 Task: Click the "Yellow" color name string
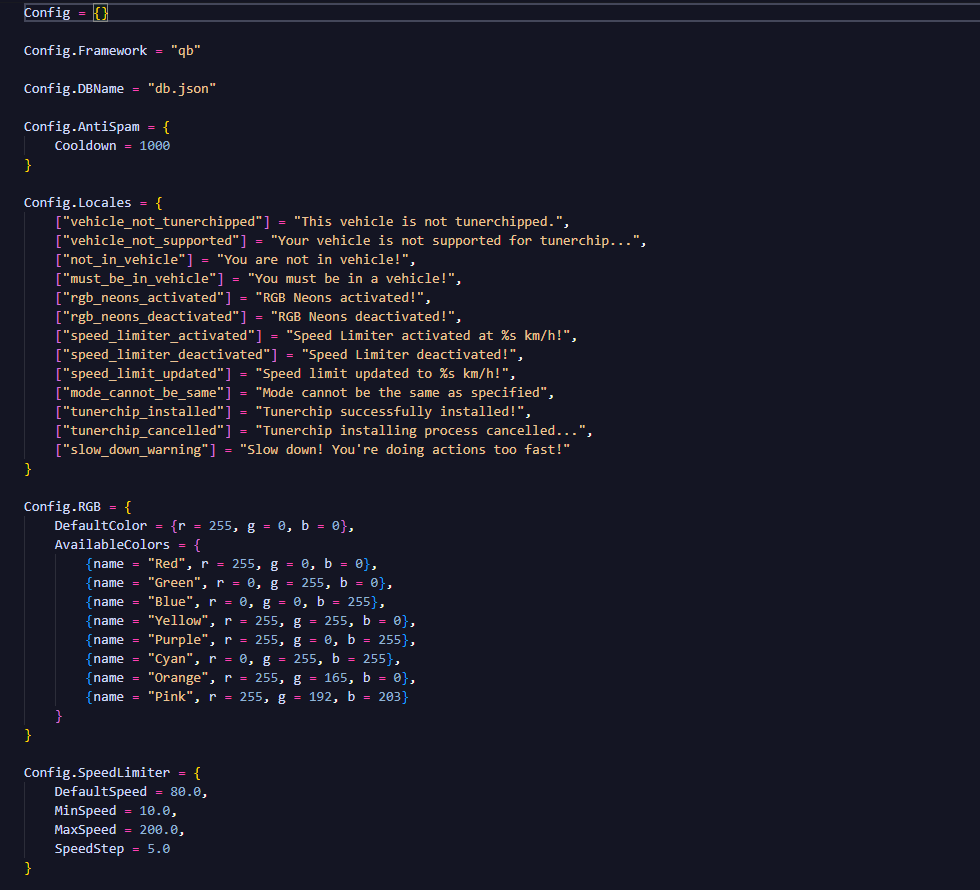tap(178, 621)
